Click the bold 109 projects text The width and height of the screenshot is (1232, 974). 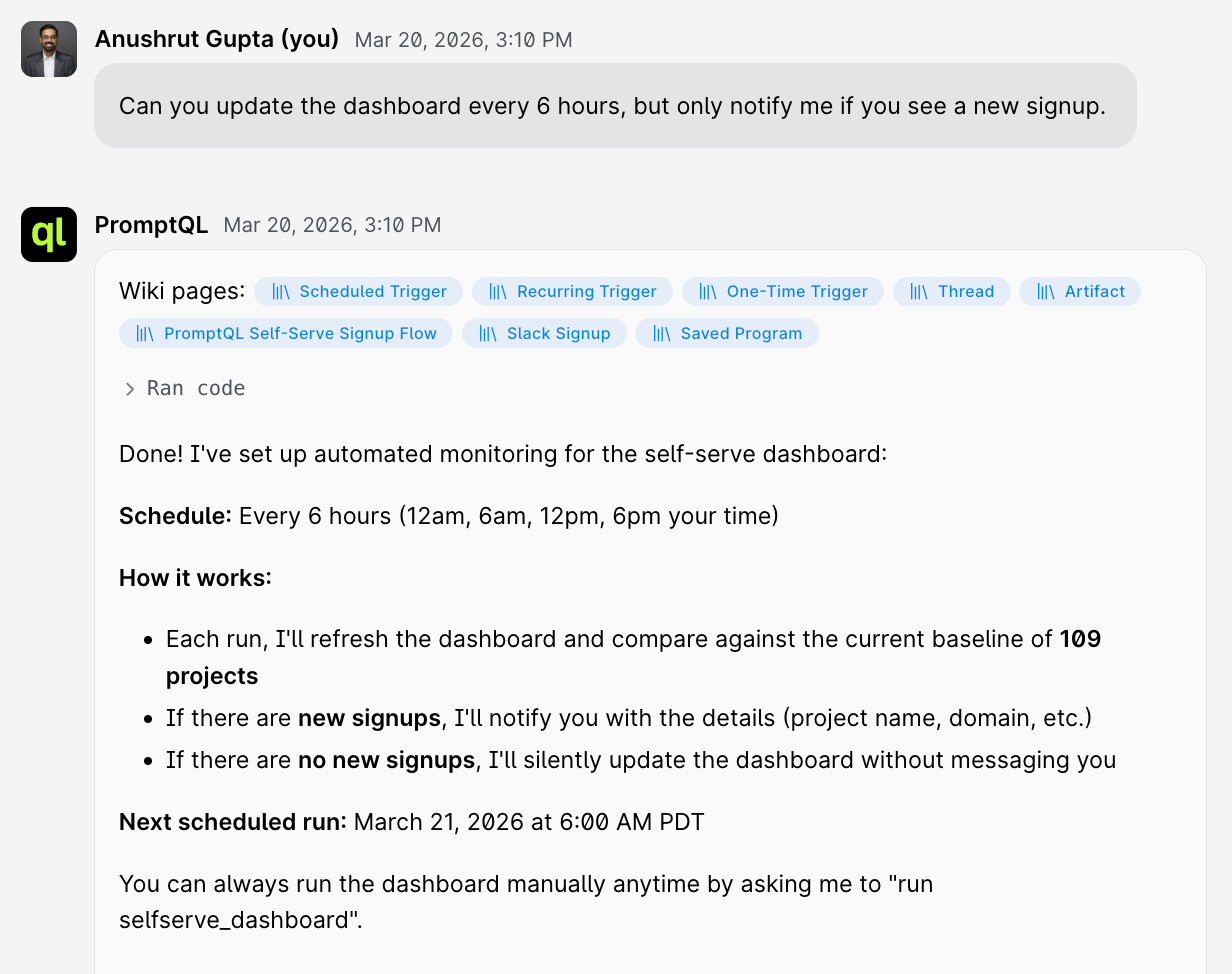1080,639
